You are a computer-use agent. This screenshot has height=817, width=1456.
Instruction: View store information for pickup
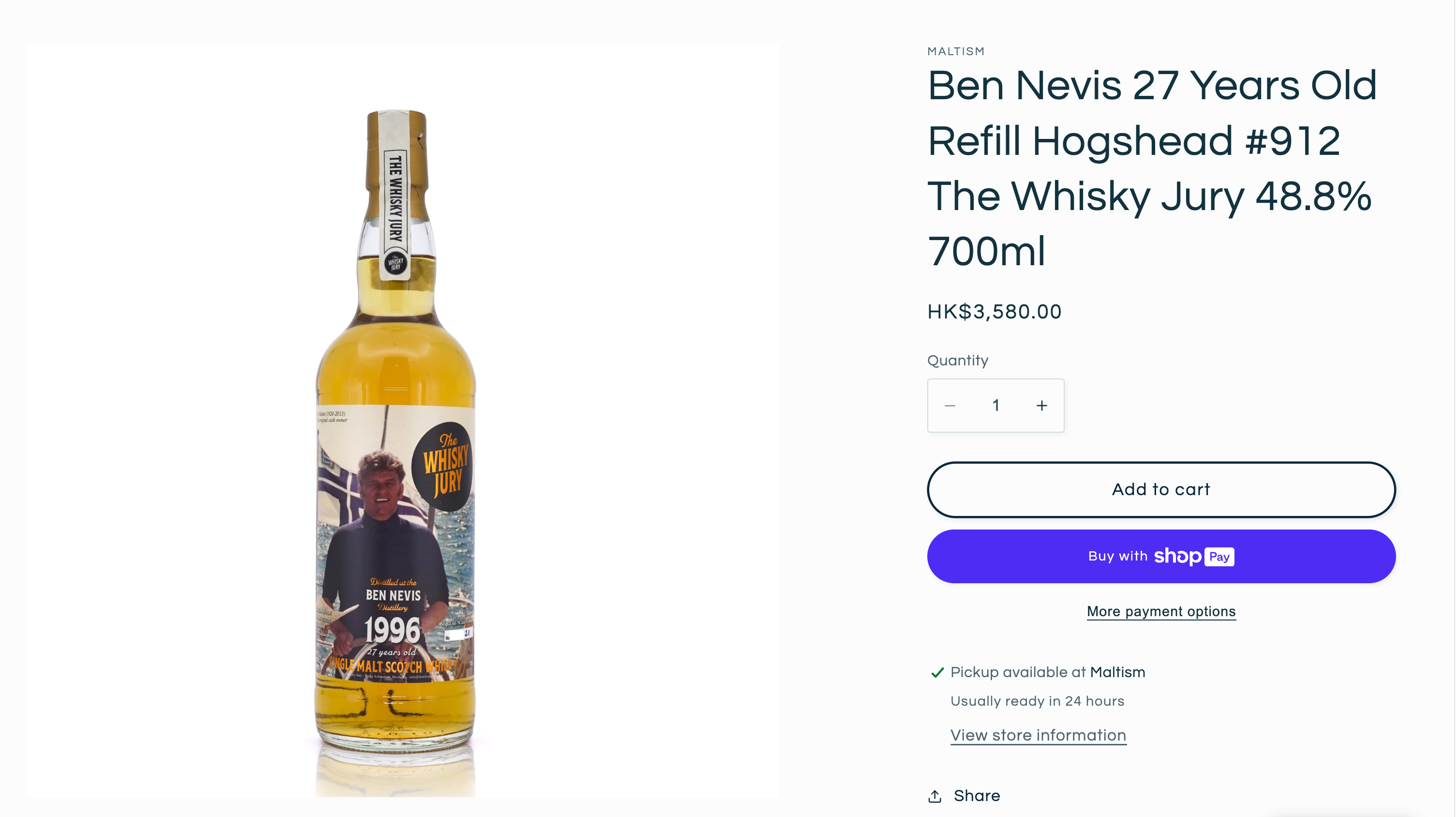click(x=1038, y=735)
